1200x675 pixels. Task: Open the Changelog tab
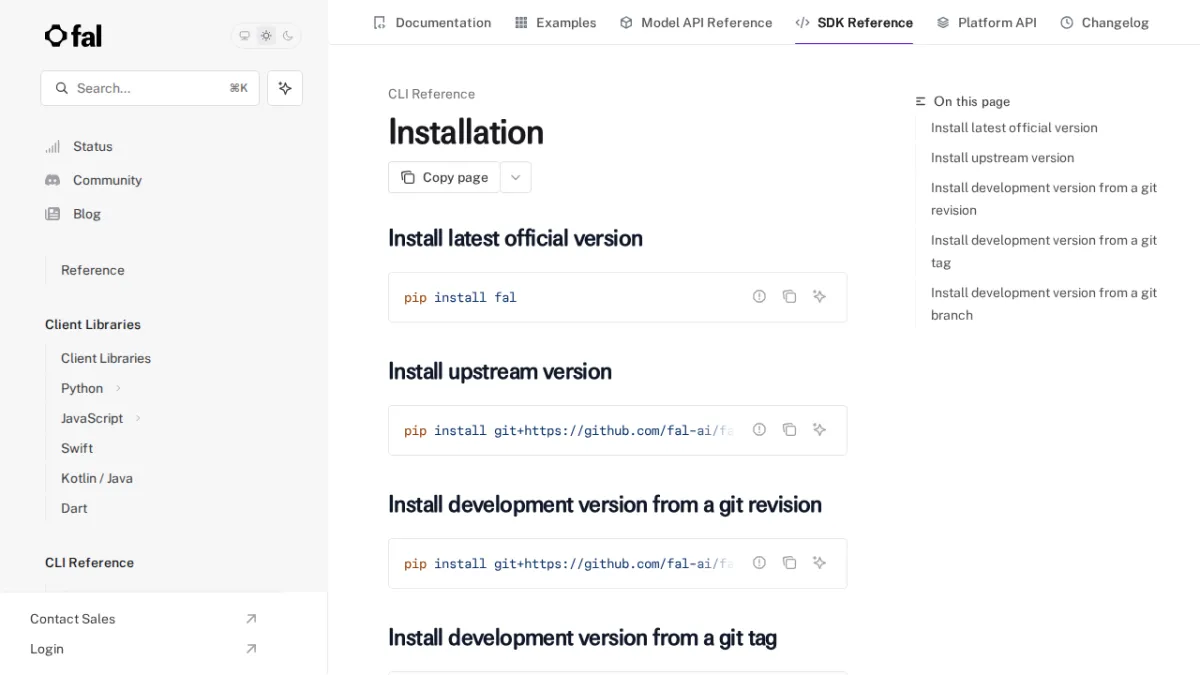(x=1104, y=22)
